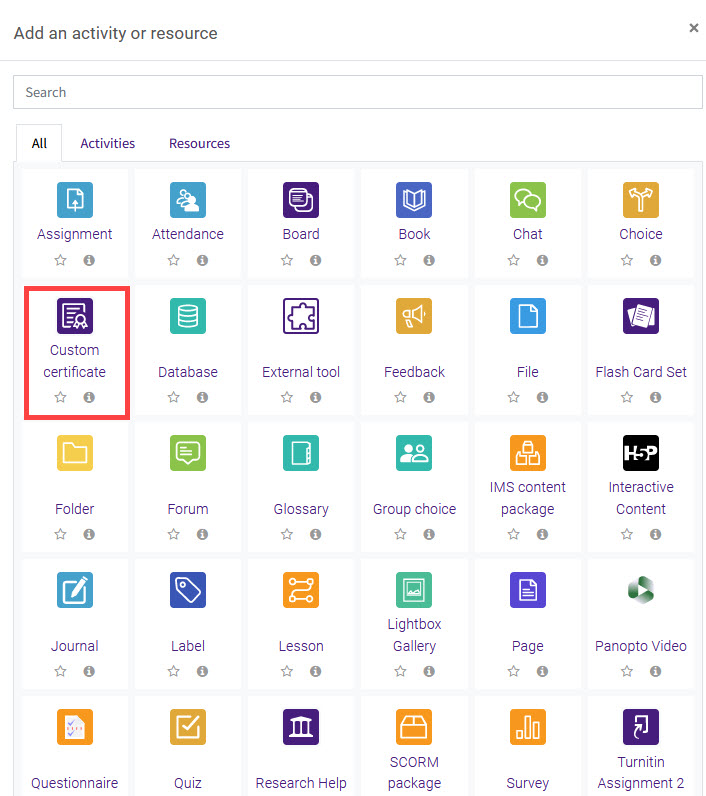Screen dimensions: 706x796
Task: Select the H5P Interactive Content icon
Action: pyautogui.click(x=641, y=453)
